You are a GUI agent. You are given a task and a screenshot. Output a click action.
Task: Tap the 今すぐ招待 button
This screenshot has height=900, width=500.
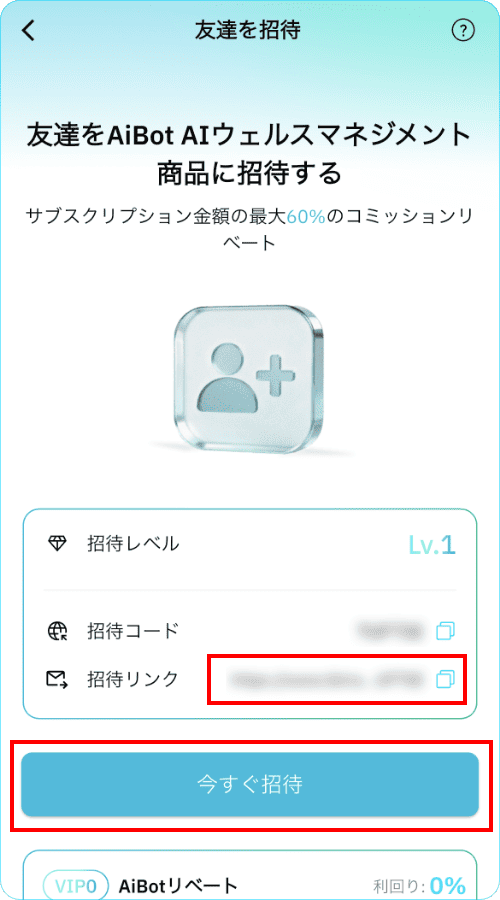[x=250, y=784]
